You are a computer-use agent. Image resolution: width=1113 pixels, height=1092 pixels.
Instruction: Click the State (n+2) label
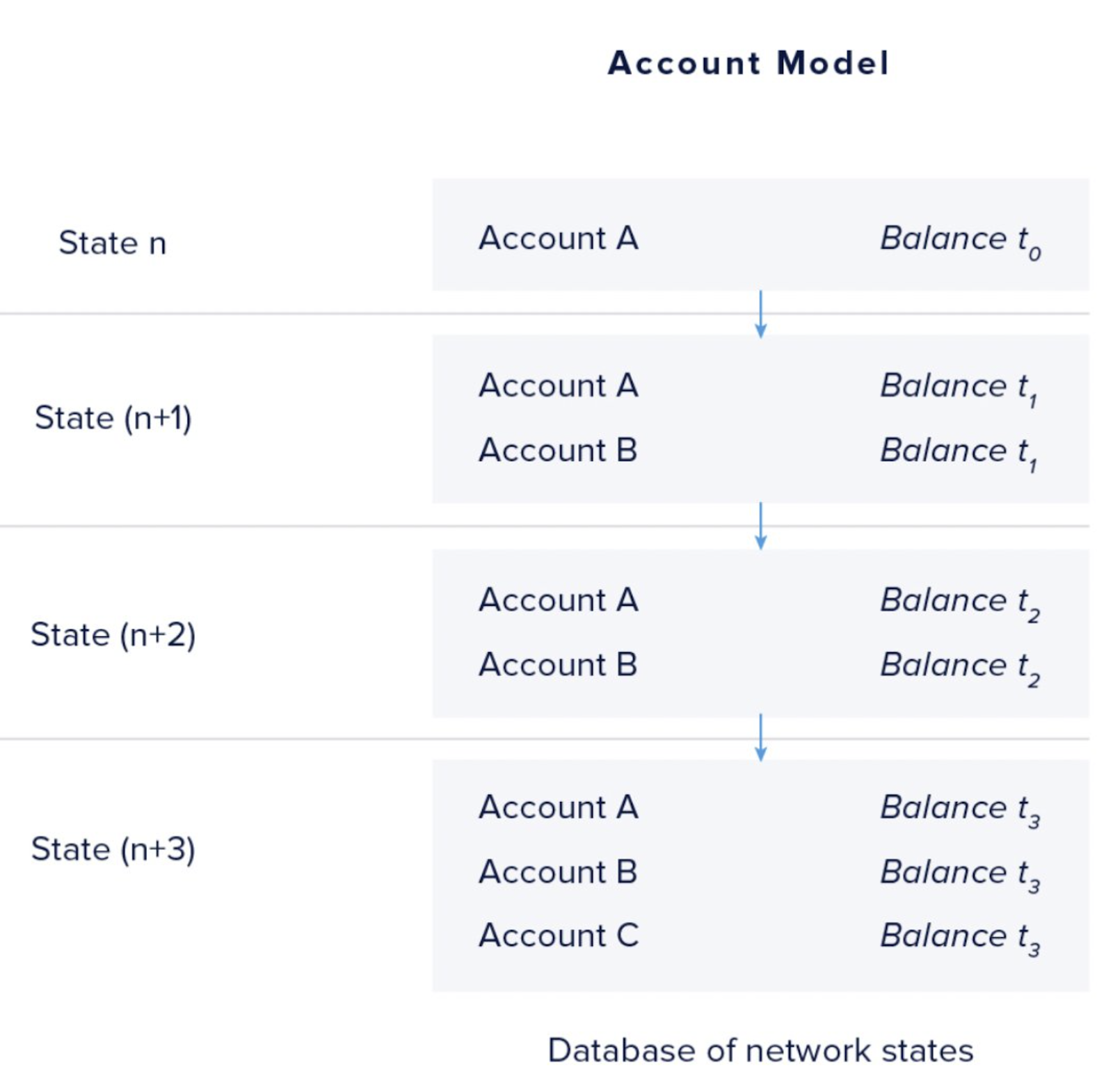point(113,634)
